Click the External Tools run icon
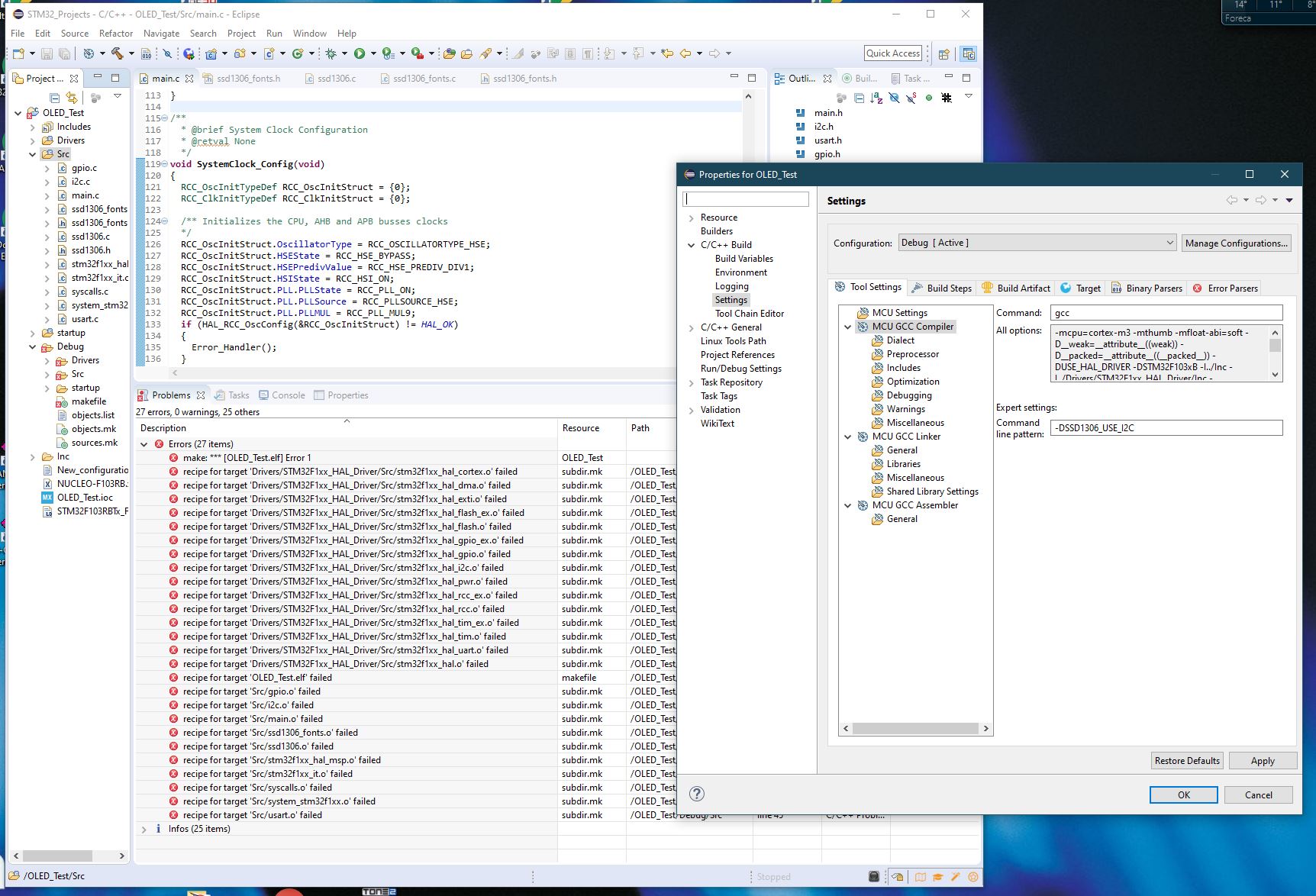The width and height of the screenshot is (1316, 896). tap(417, 53)
